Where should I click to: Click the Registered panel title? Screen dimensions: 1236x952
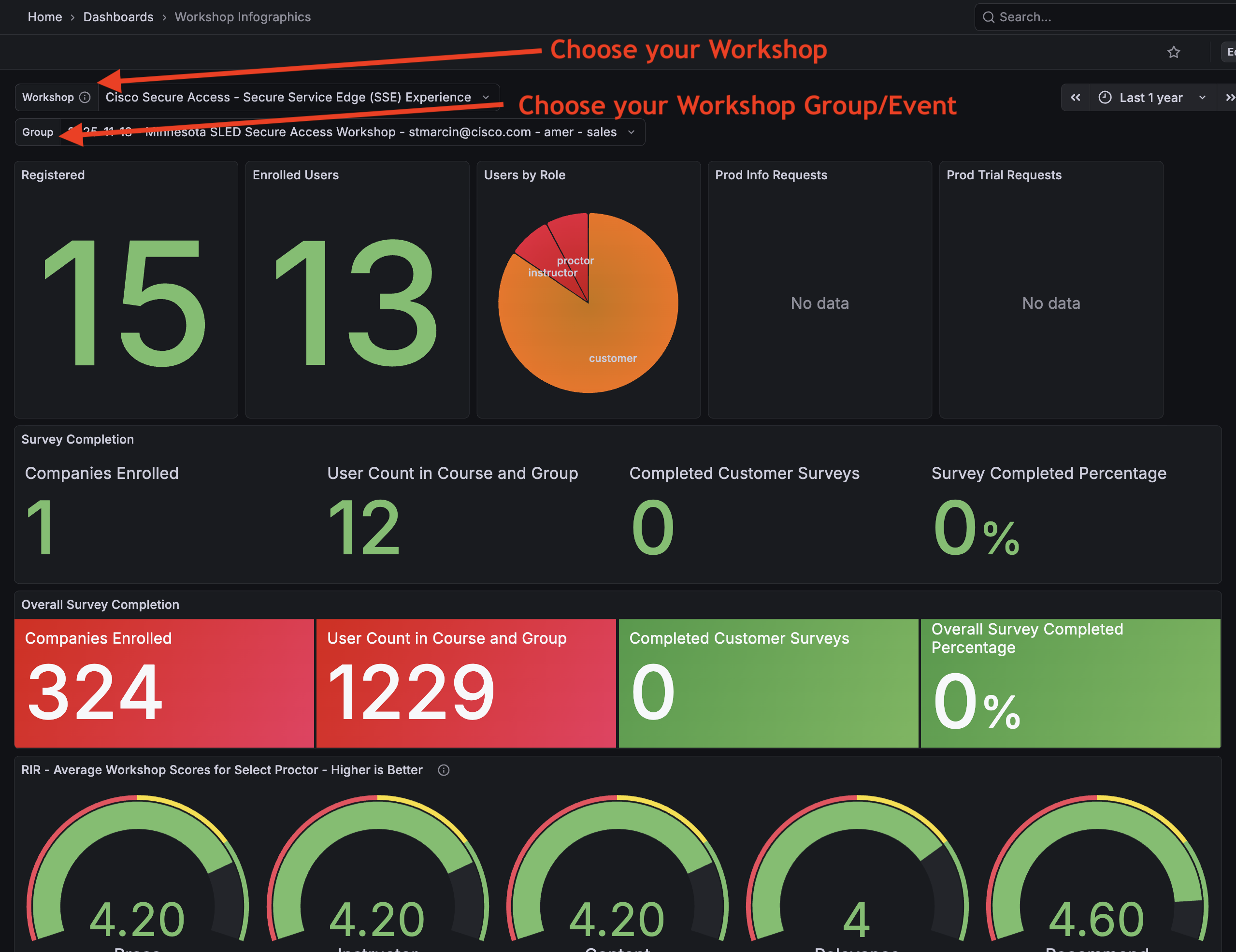tap(53, 175)
